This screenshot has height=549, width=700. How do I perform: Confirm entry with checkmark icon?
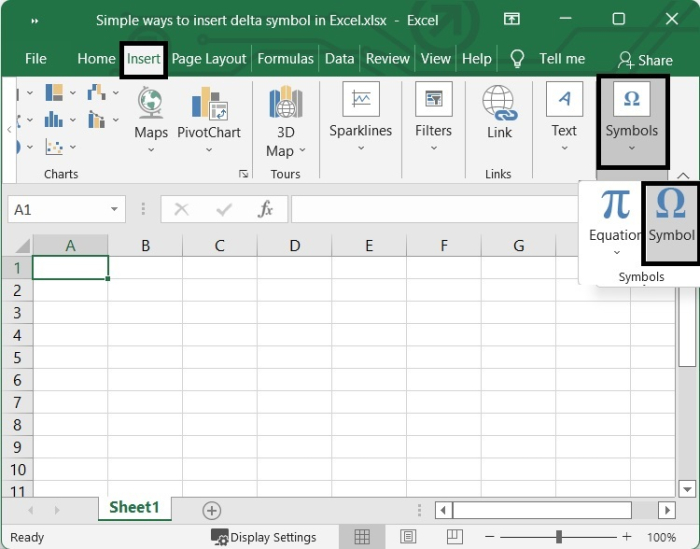[x=224, y=209]
